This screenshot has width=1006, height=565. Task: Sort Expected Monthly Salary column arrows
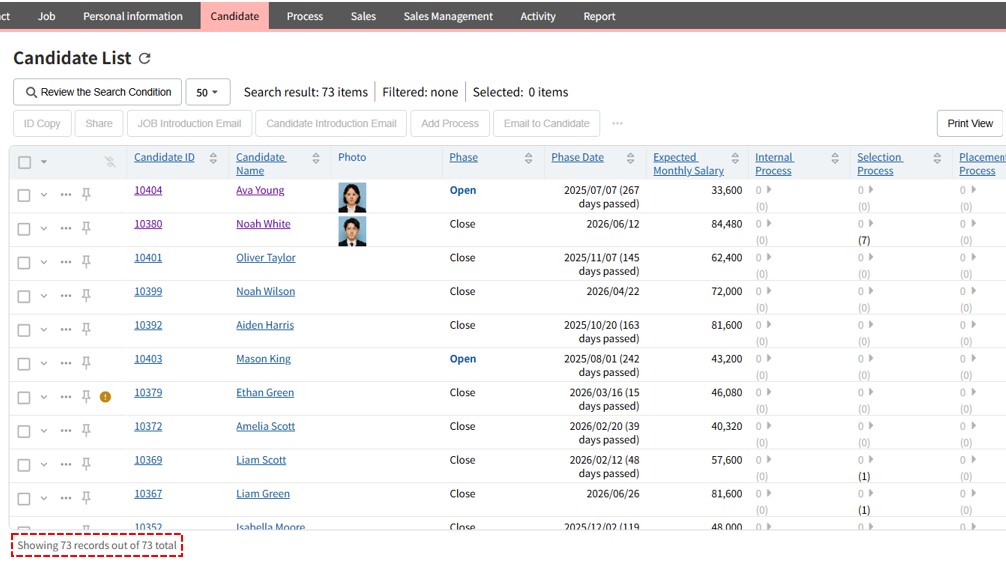coord(735,158)
